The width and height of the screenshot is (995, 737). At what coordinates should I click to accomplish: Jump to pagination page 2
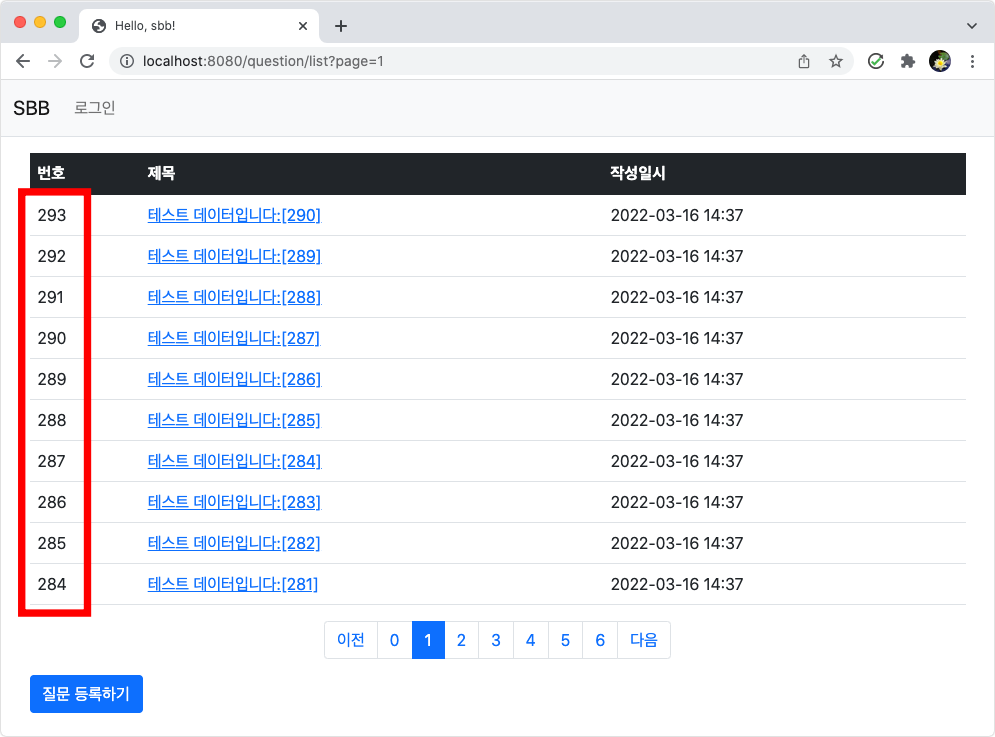(461, 640)
